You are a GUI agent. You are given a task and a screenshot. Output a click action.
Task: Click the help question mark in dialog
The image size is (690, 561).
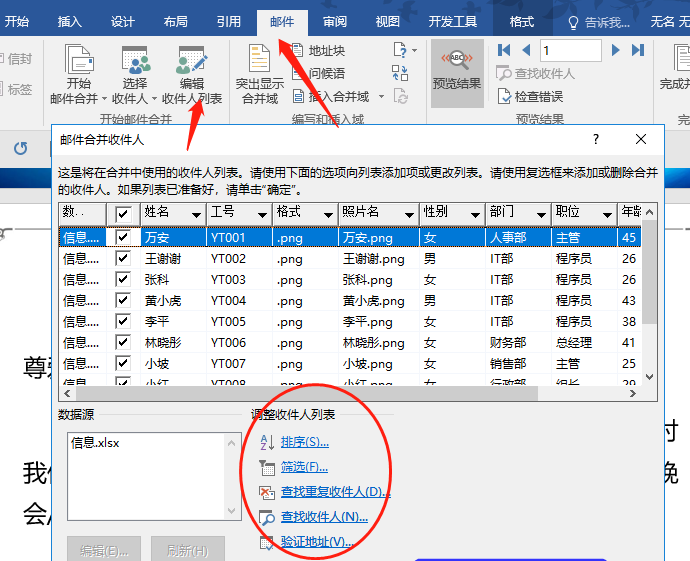click(x=596, y=139)
